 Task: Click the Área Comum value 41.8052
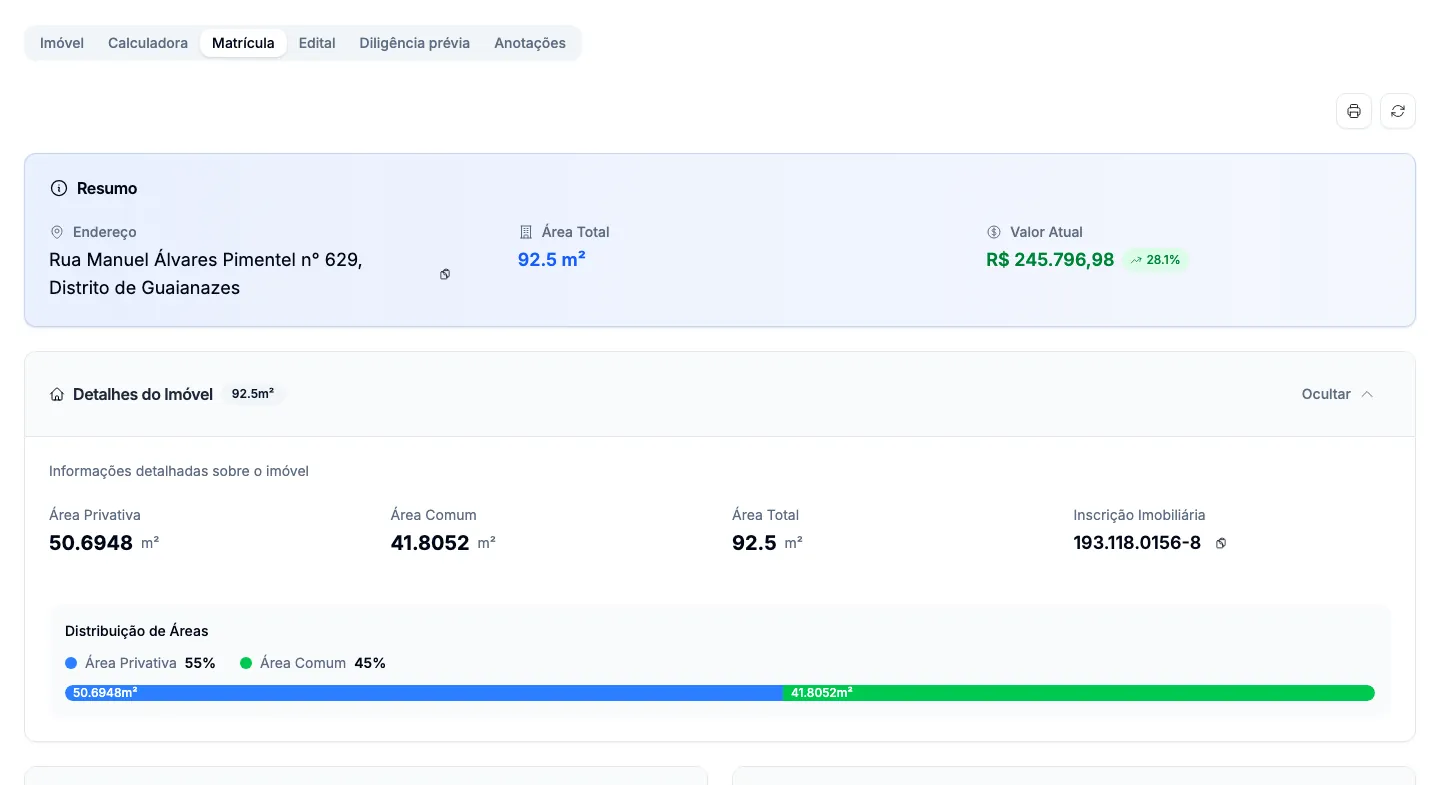(430, 544)
